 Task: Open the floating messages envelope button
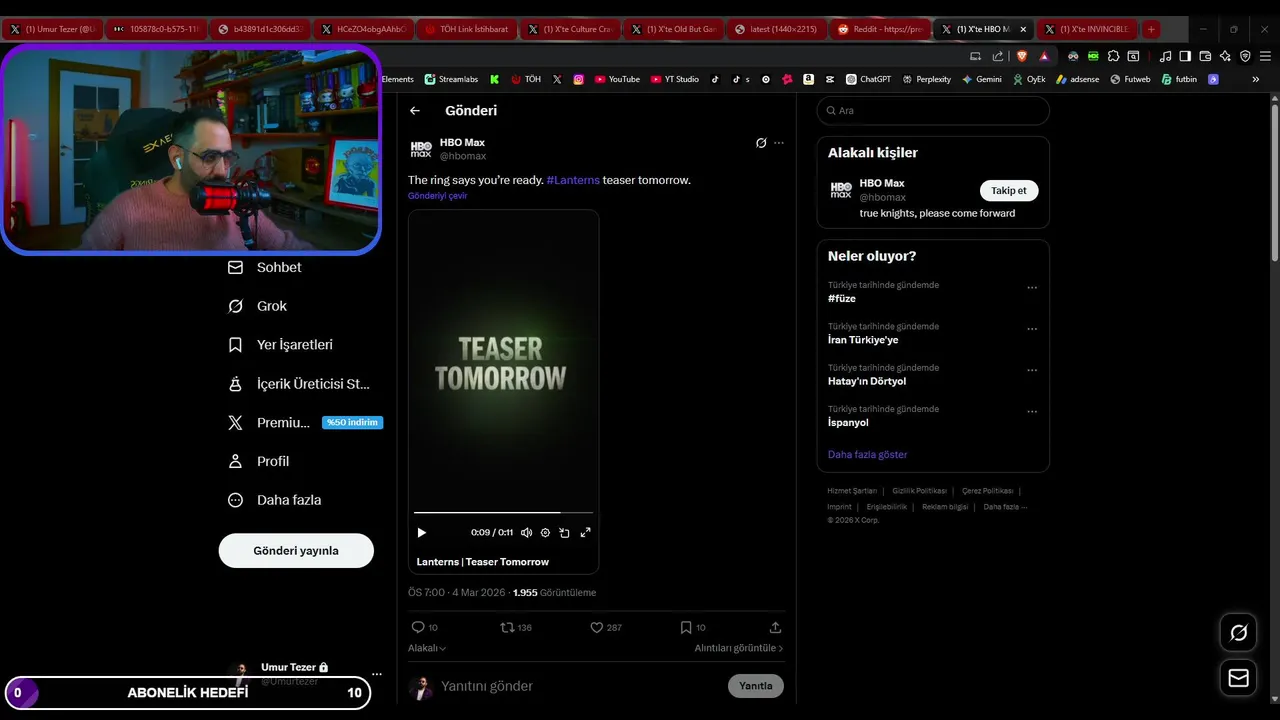pyautogui.click(x=1239, y=678)
